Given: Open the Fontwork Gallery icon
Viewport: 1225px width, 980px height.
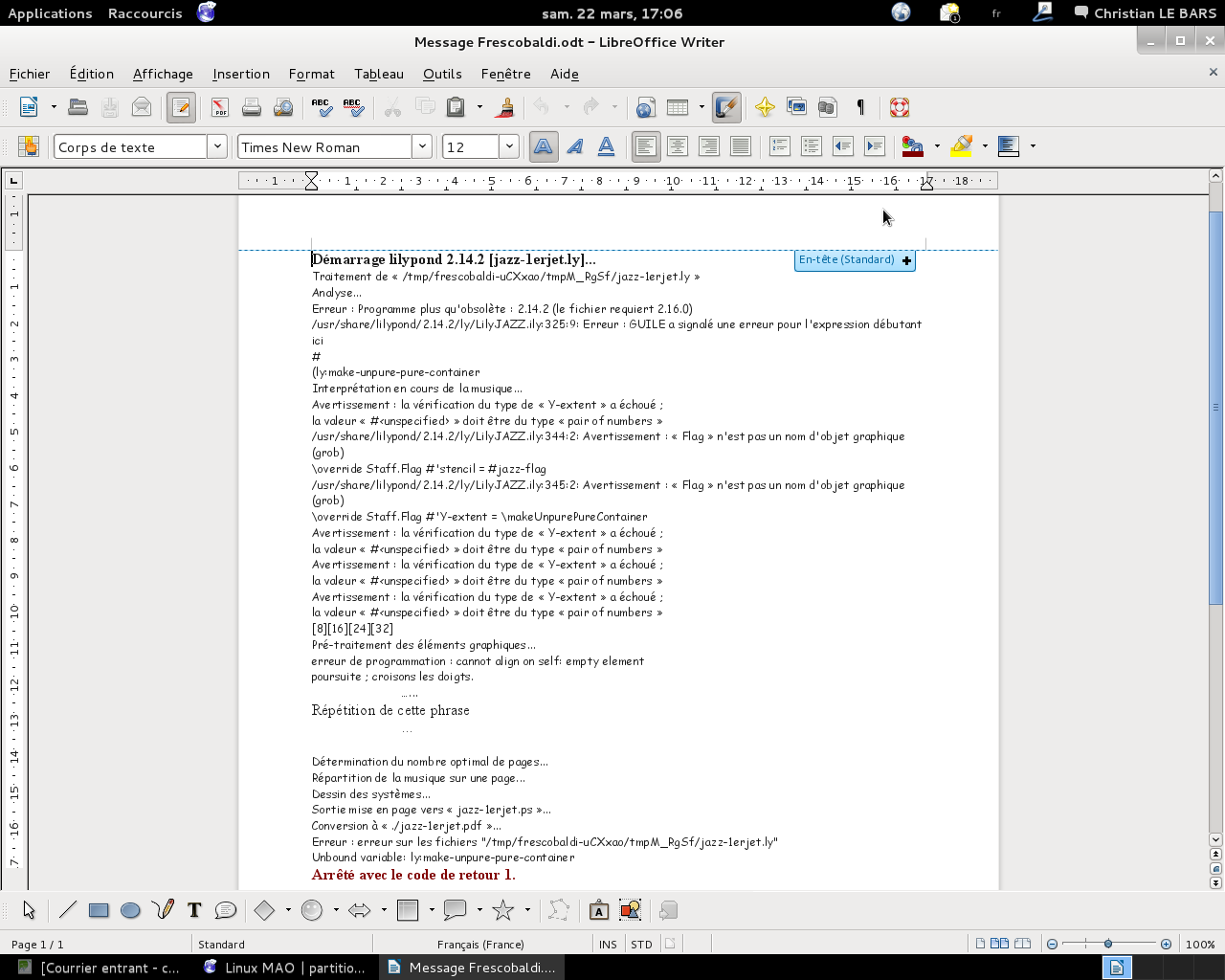Looking at the screenshot, I should tap(598, 910).
